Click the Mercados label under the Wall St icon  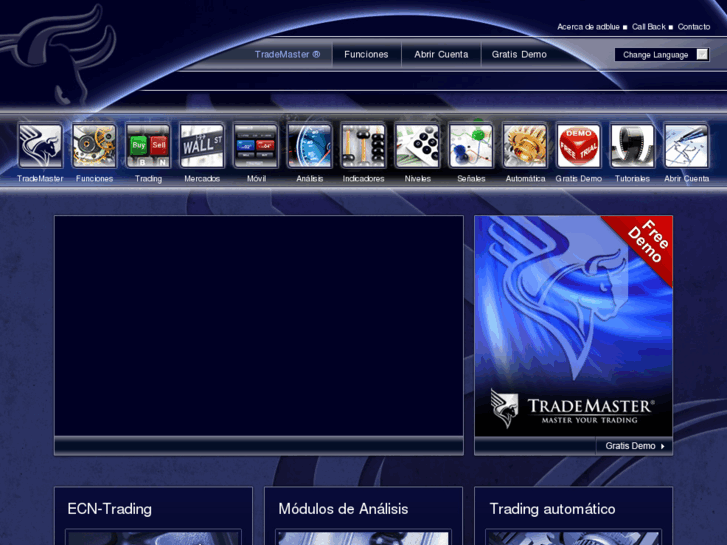click(202, 179)
